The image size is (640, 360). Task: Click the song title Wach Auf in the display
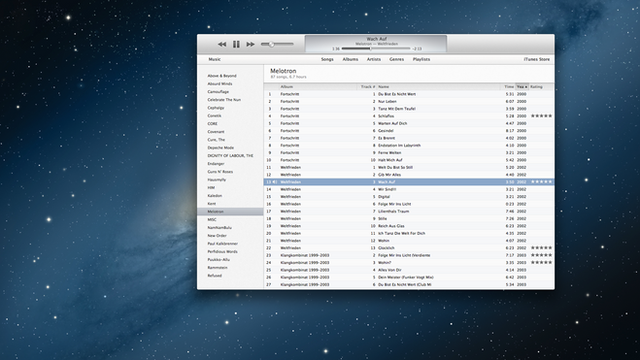pos(376,39)
